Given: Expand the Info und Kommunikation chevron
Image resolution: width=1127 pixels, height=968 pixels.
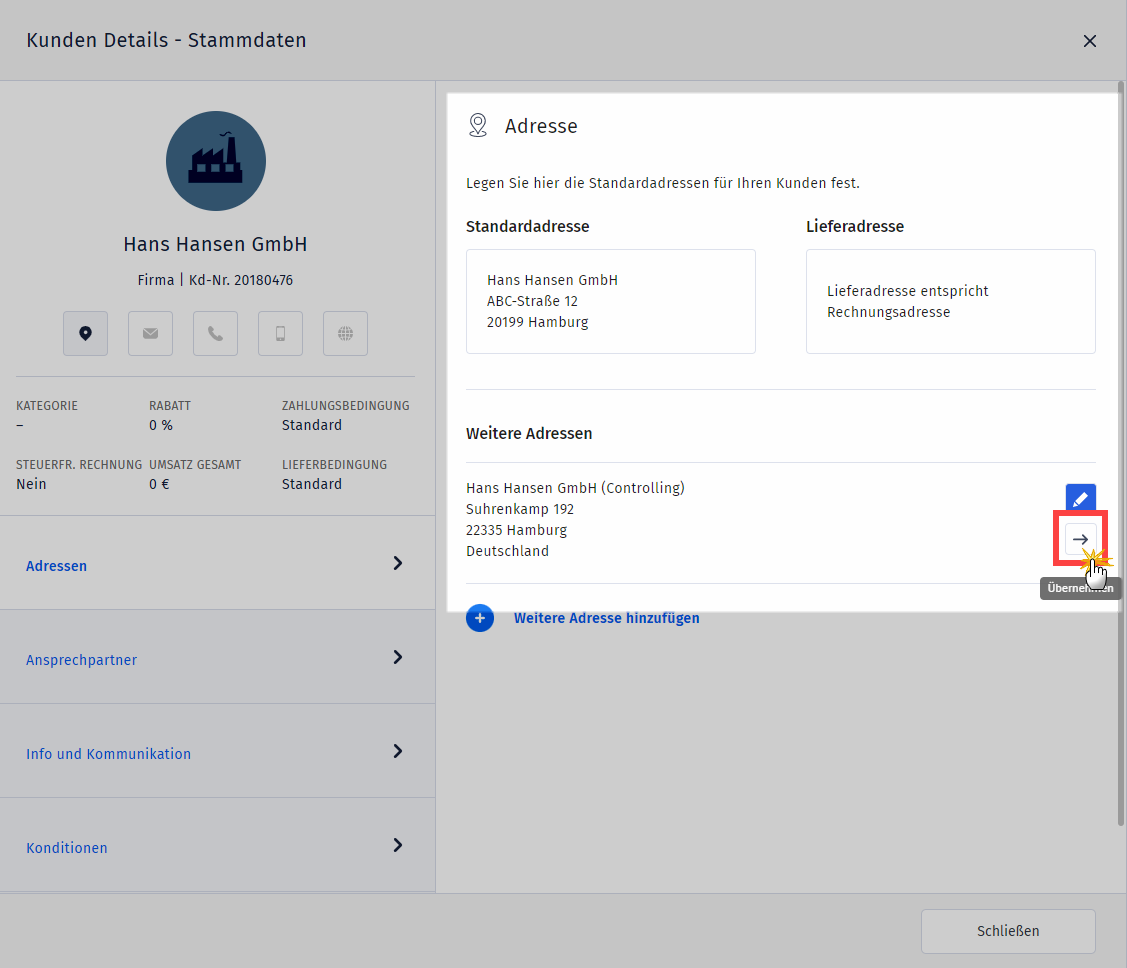Looking at the screenshot, I should tap(398, 752).
